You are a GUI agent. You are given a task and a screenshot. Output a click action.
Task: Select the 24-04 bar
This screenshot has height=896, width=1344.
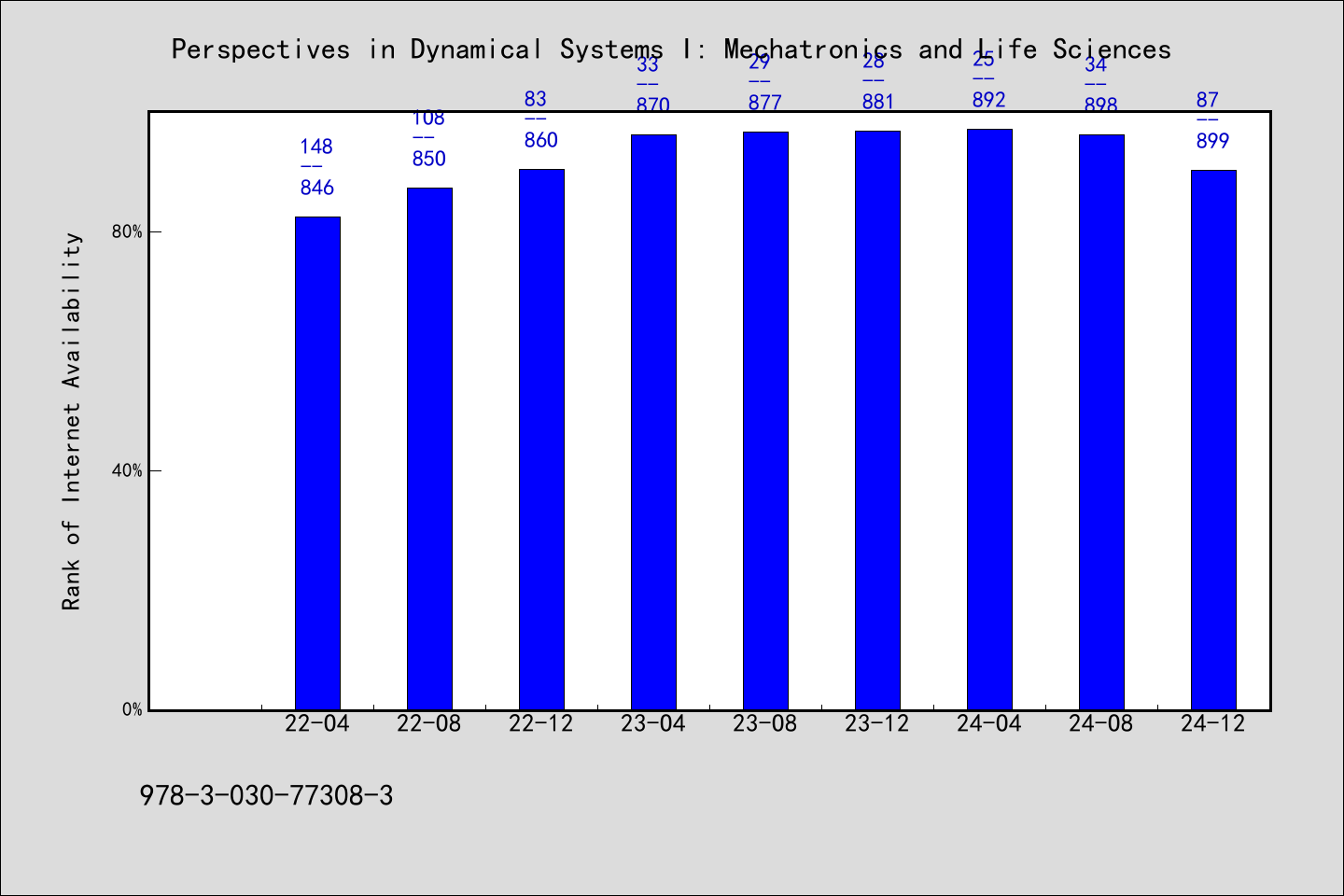pyautogui.click(x=989, y=419)
